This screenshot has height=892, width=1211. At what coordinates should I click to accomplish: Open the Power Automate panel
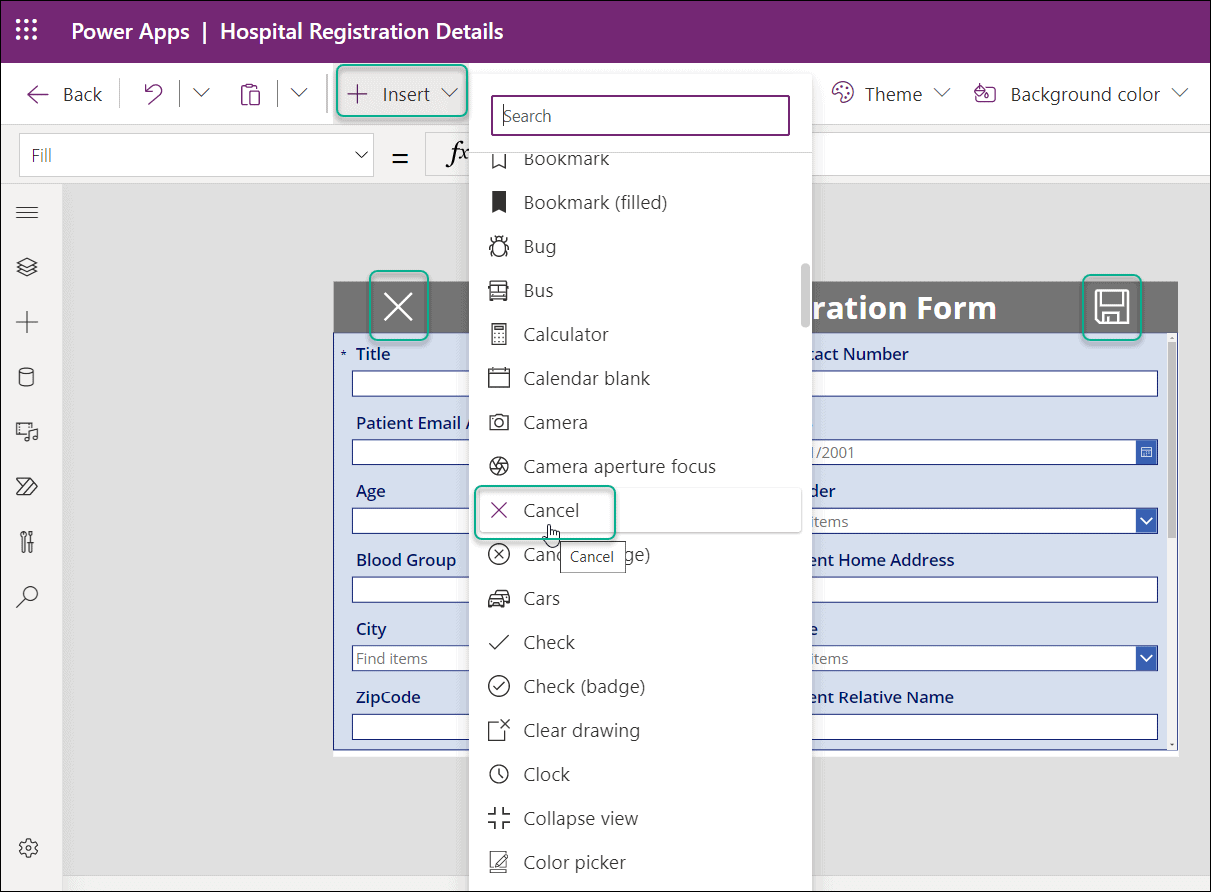coord(27,486)
